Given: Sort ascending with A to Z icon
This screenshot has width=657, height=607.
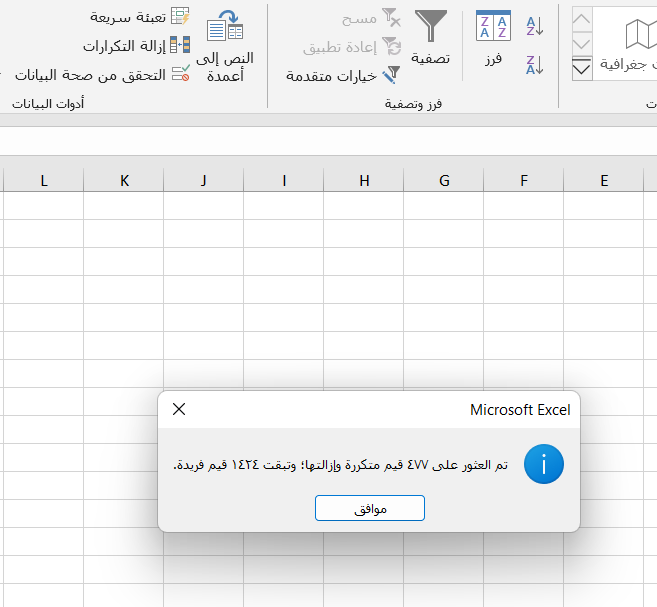Looking at the screenshot, I should [535, 26].
